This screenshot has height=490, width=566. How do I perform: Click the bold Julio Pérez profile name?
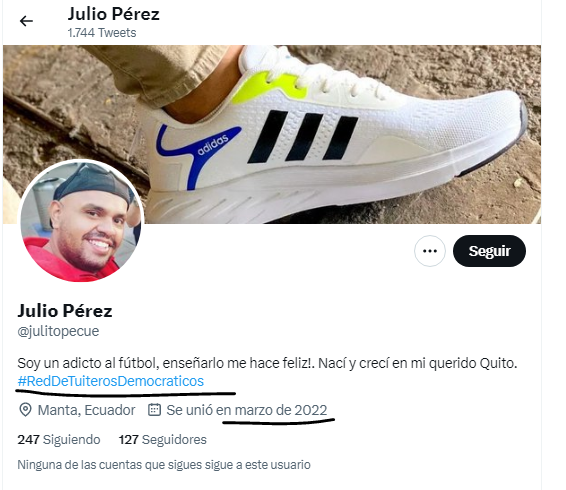click(x=65, y=311)
